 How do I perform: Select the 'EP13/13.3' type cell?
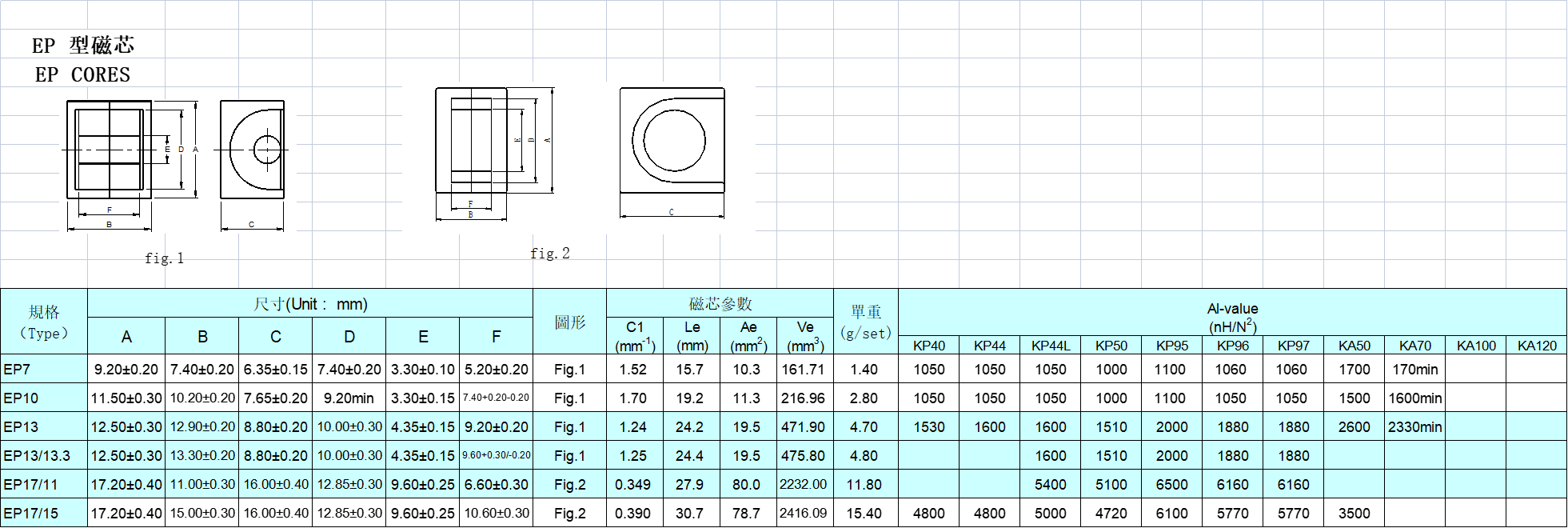click(x=44, y=455)
